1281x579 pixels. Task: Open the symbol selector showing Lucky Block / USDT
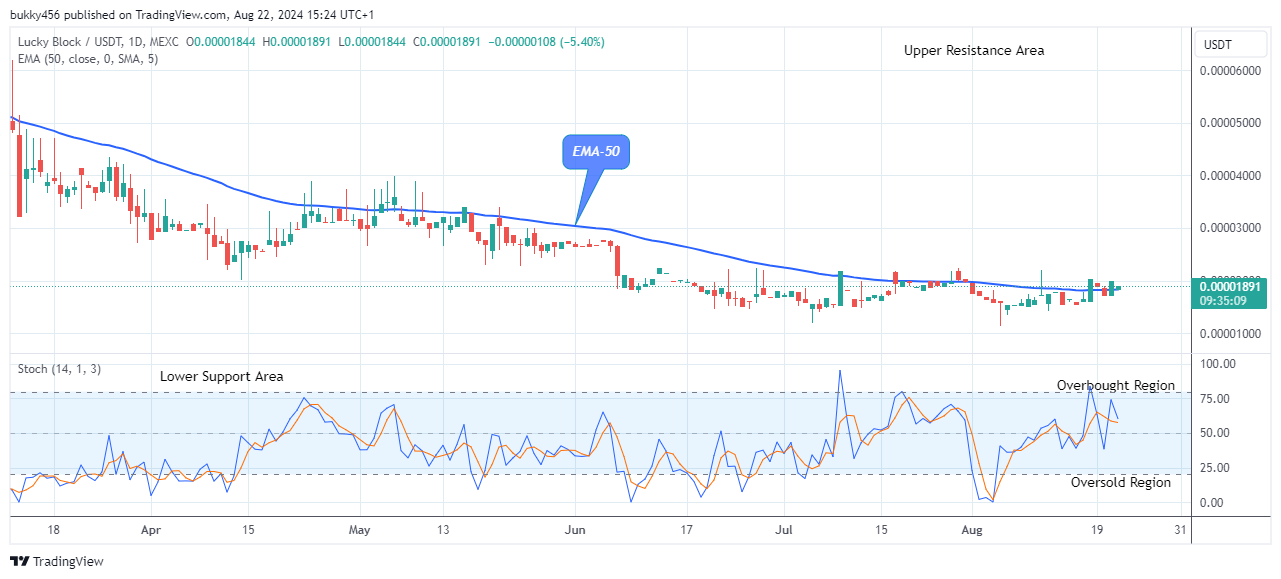coord(72,43)
